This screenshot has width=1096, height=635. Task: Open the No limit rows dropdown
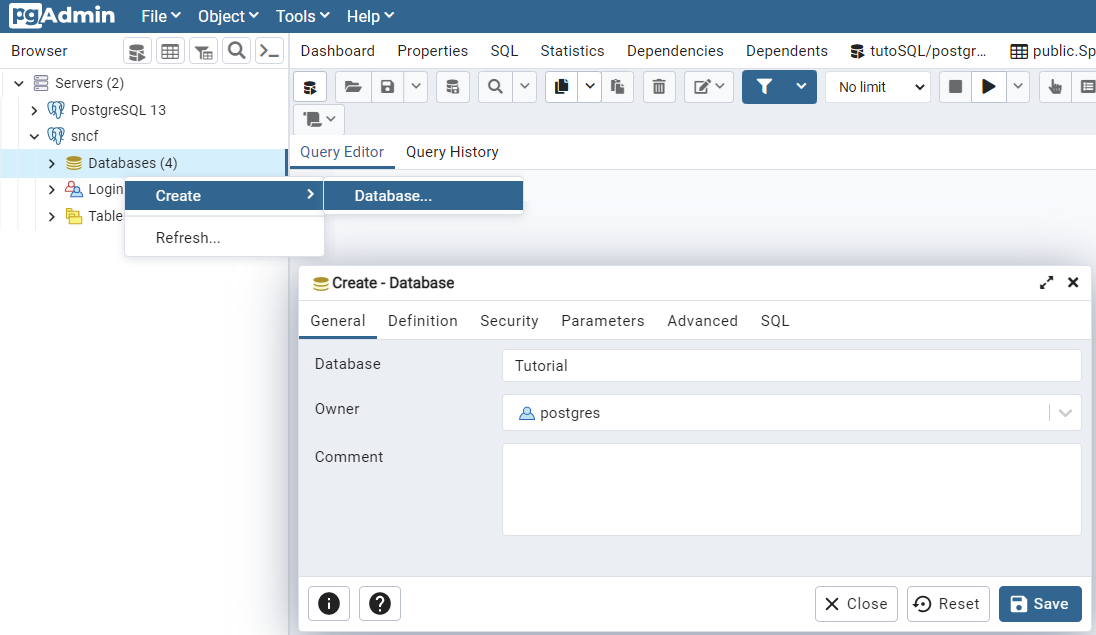[x=878, y=87]
